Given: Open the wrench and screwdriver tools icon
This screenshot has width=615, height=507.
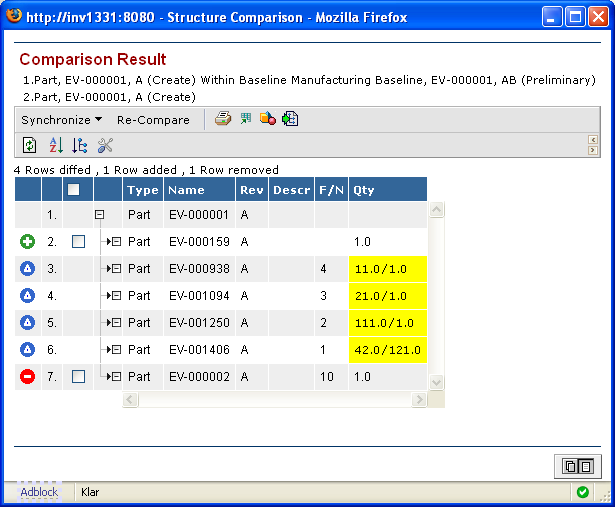Looking at the screenshot, I should (x=105, y=146).
